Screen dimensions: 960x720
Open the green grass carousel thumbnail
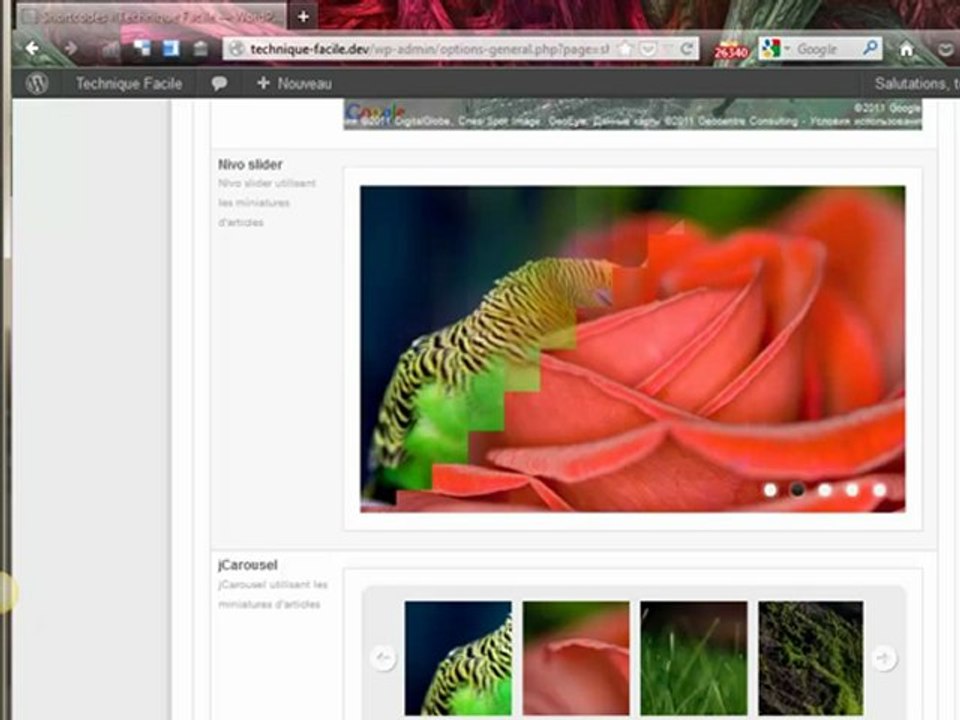click(694, 658)
